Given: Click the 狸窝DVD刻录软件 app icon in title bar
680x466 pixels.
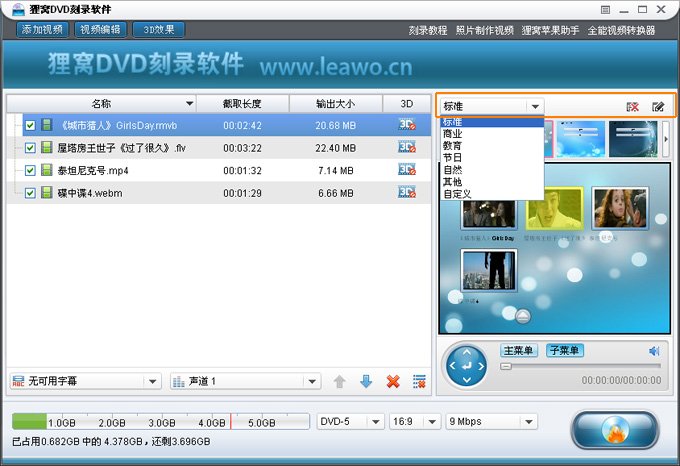Looking at the screenshot, I should click(x=18, y=9).
